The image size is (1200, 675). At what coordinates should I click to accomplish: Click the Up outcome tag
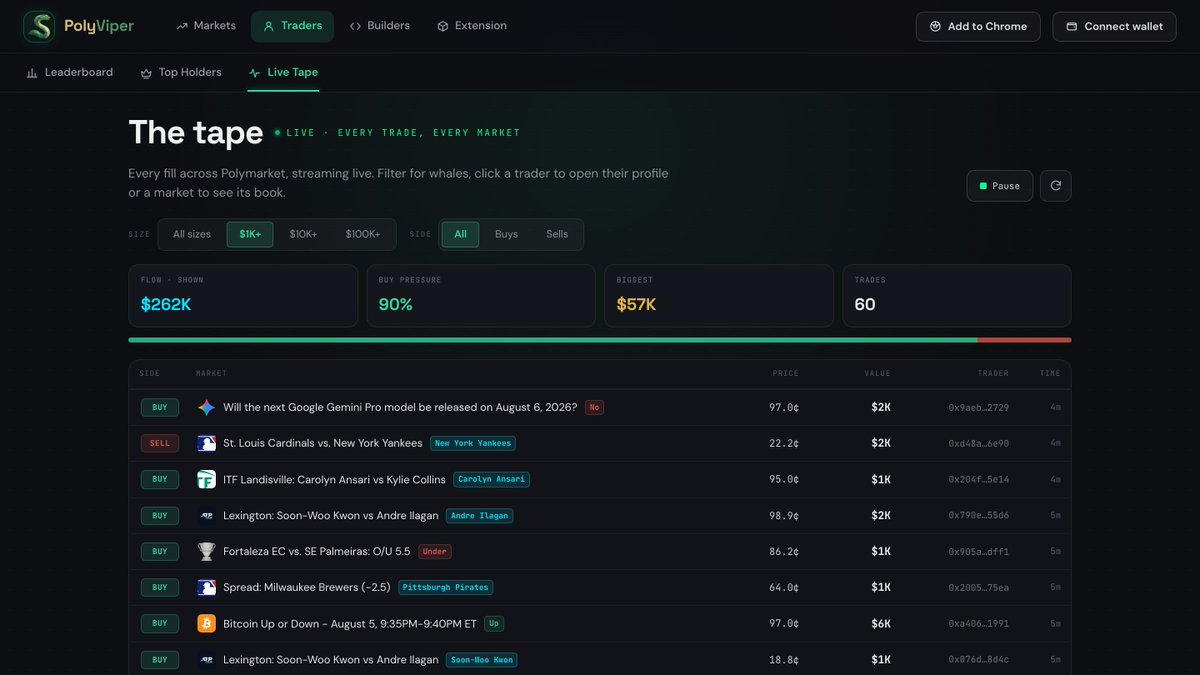tap(493, 623)
